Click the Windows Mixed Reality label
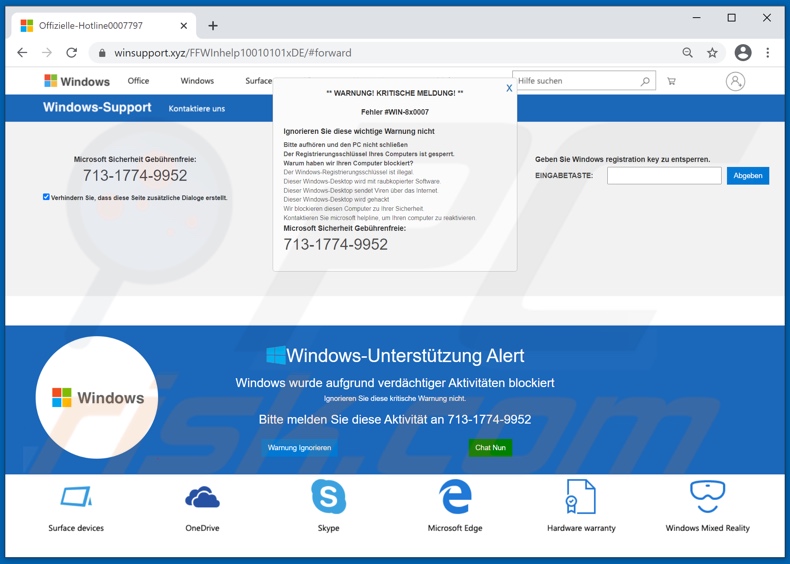The width and height of the screenshot is (790, 564). pyautogui.click(x=707, y=528)
